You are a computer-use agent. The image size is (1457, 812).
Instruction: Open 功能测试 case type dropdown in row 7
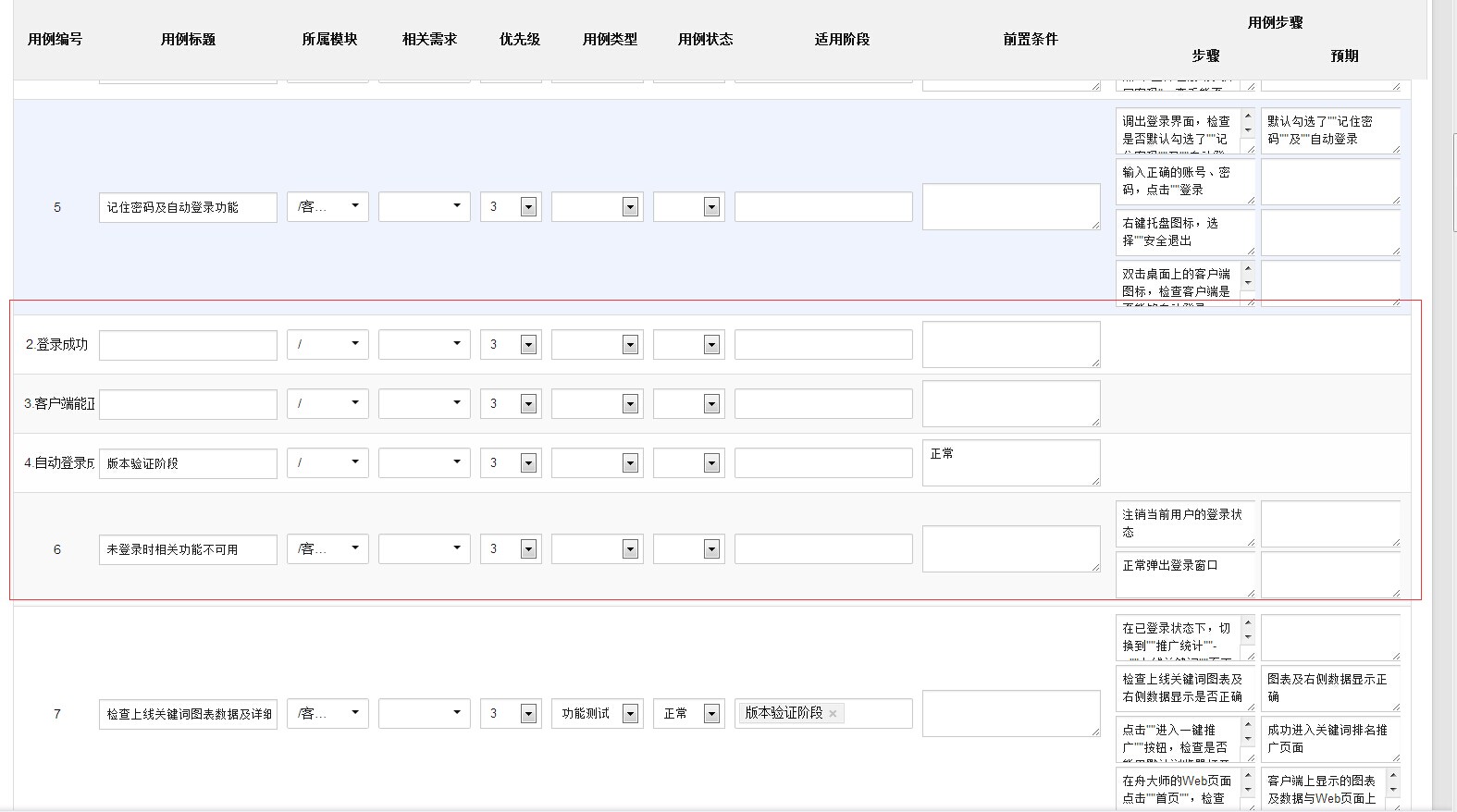click(x=630, y=714)
